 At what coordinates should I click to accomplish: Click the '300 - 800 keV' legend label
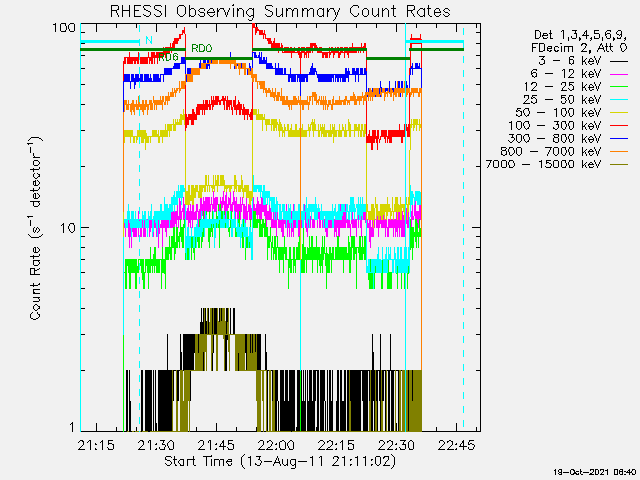pos(555,138)
